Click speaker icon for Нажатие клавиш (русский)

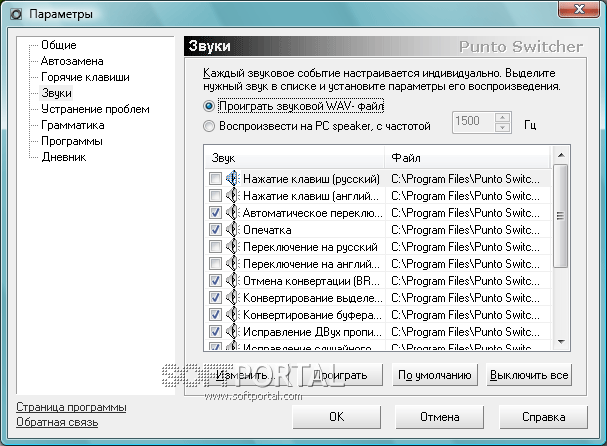point(233,178)
